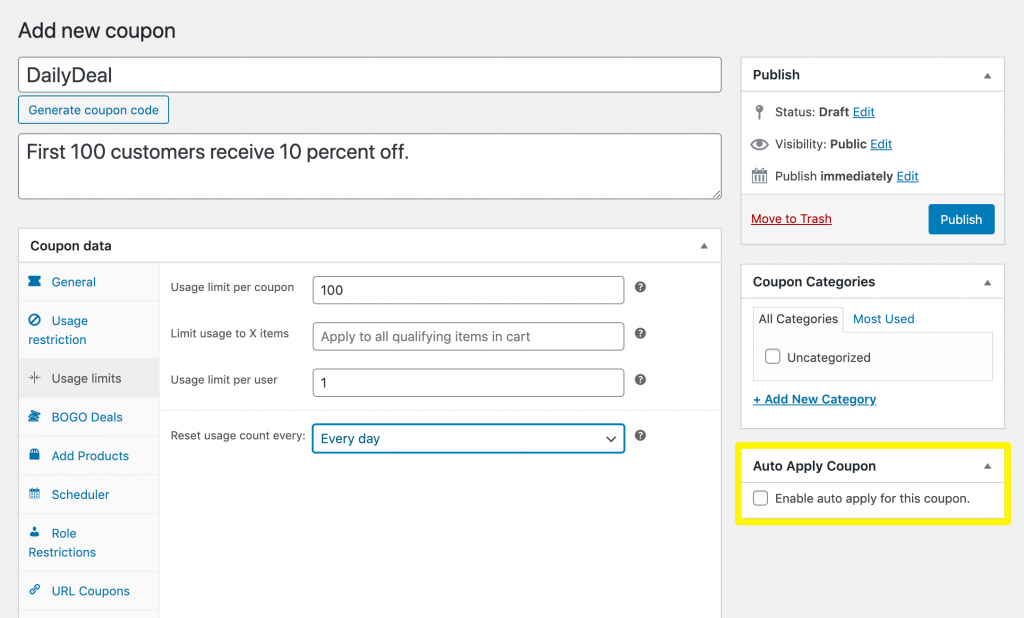Click help icon for Reset usage count
The width and height of the screenshot is (1024, 618).
pos(641,435)
